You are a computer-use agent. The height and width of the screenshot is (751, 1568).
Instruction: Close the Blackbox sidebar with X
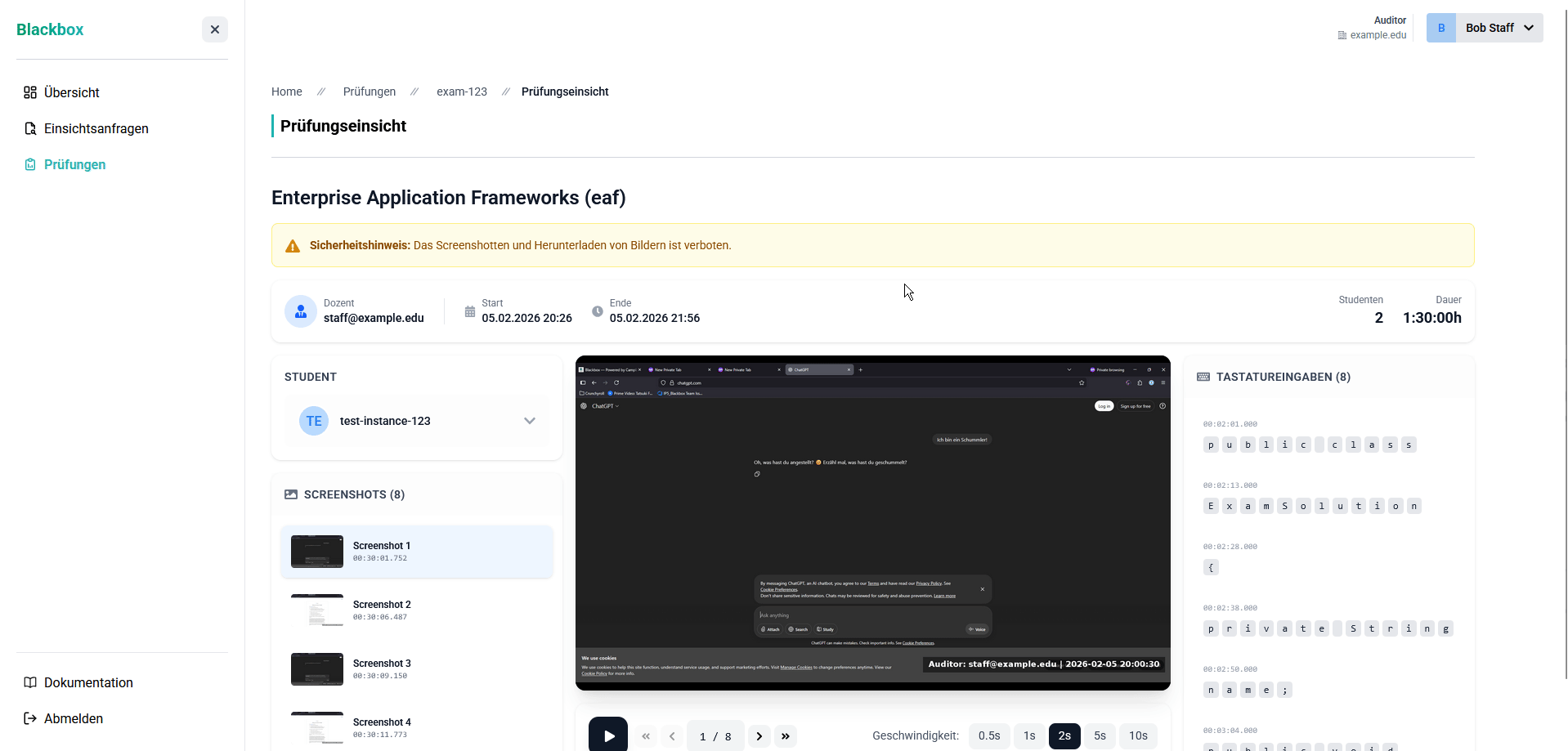(x=215, y=29)
